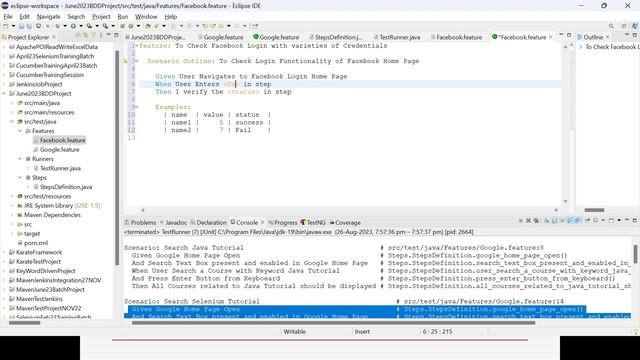
Task: Open the Window menu
Action: coord(146,17)
